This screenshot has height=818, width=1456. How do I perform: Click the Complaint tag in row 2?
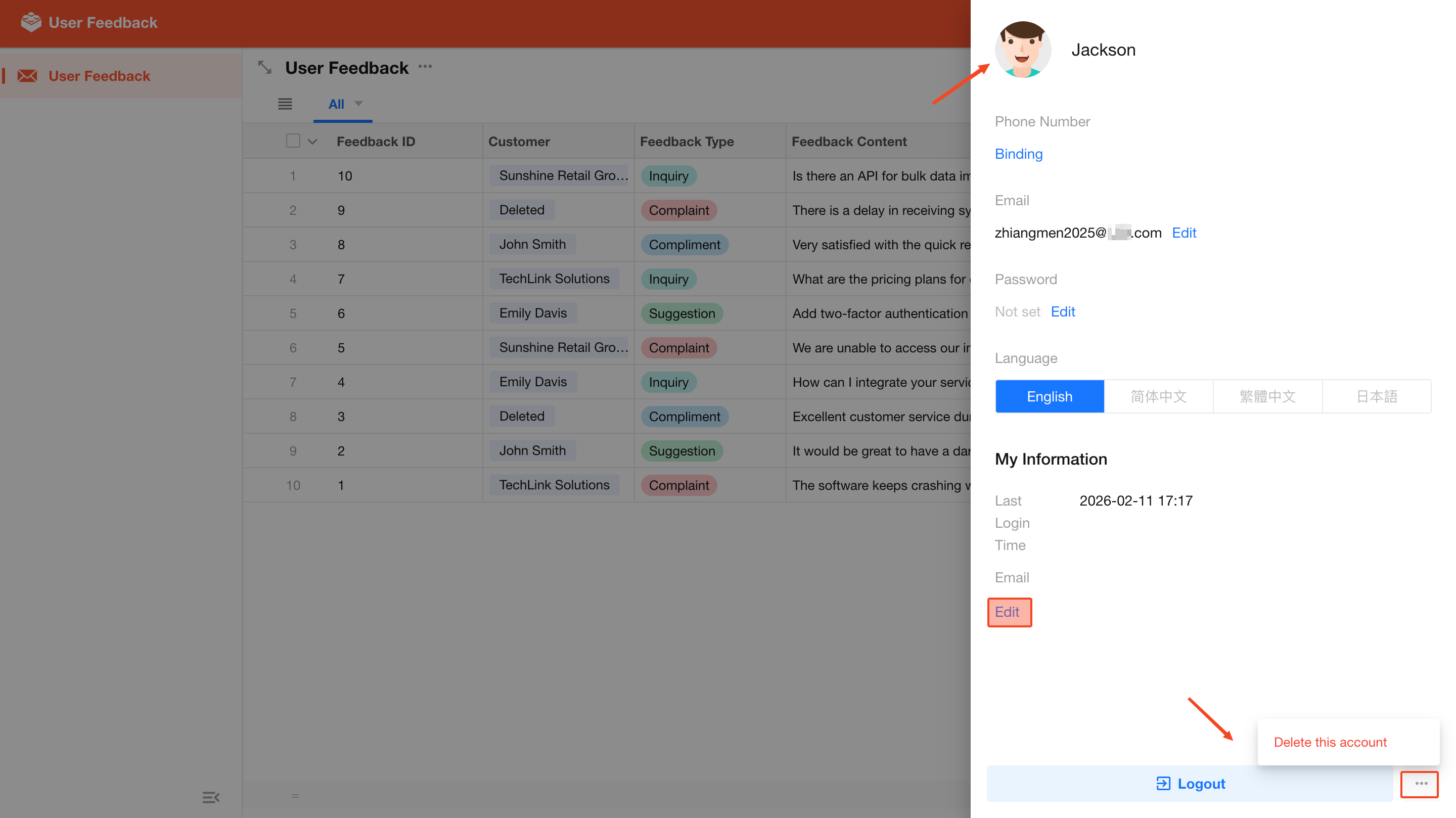click(678, 210)
